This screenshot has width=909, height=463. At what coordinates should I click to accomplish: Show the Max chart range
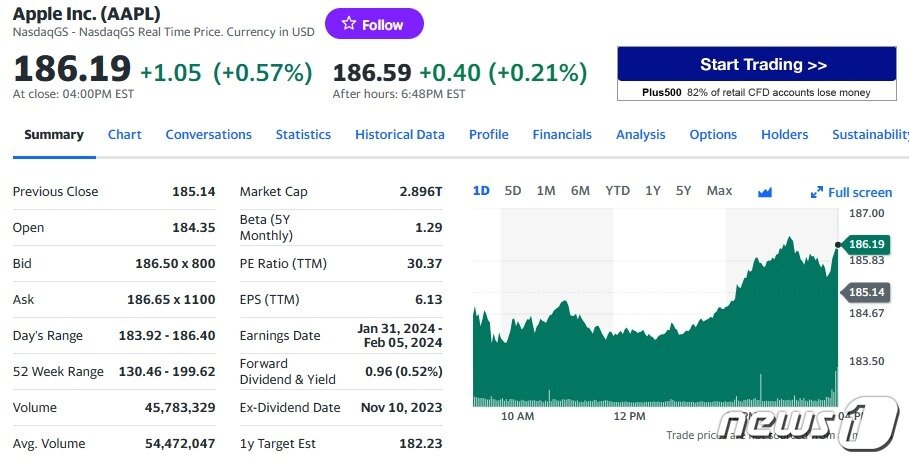coord(719,190)
